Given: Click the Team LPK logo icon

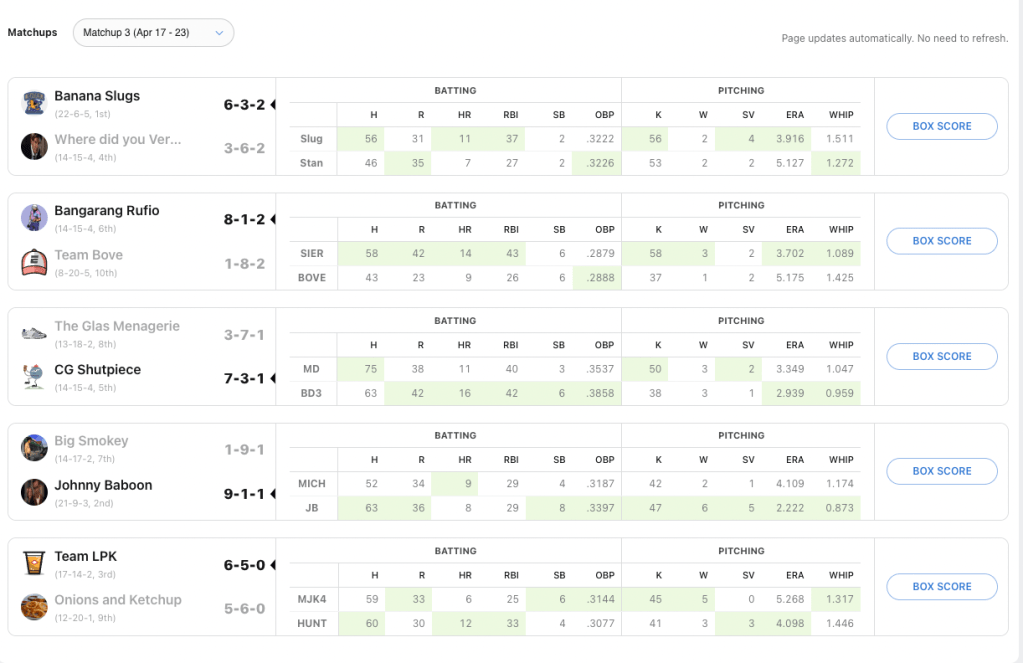Looking at the screenshot, I should [x=35, y=563].
